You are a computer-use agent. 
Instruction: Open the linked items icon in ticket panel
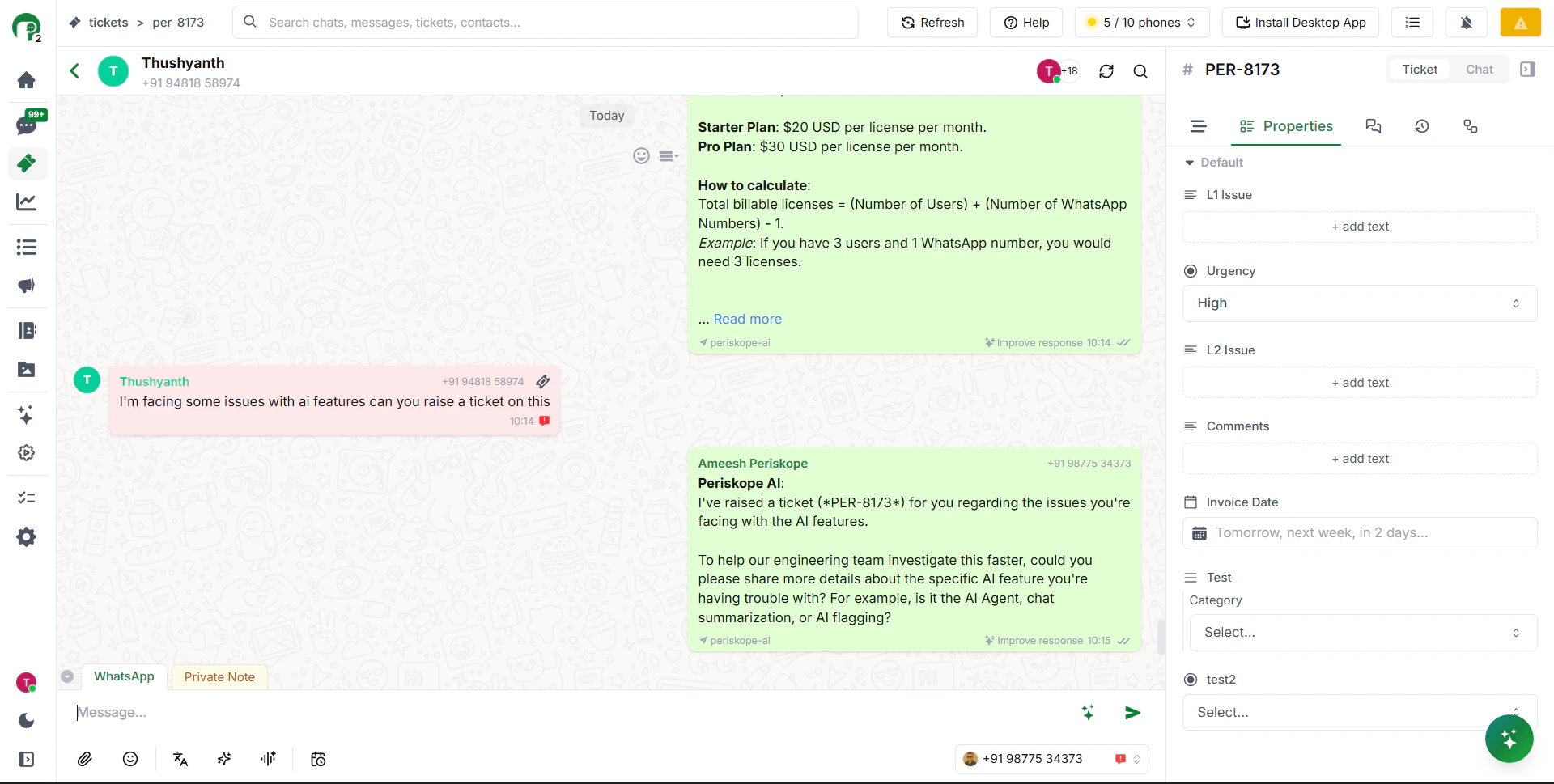tap(1471, 126)
